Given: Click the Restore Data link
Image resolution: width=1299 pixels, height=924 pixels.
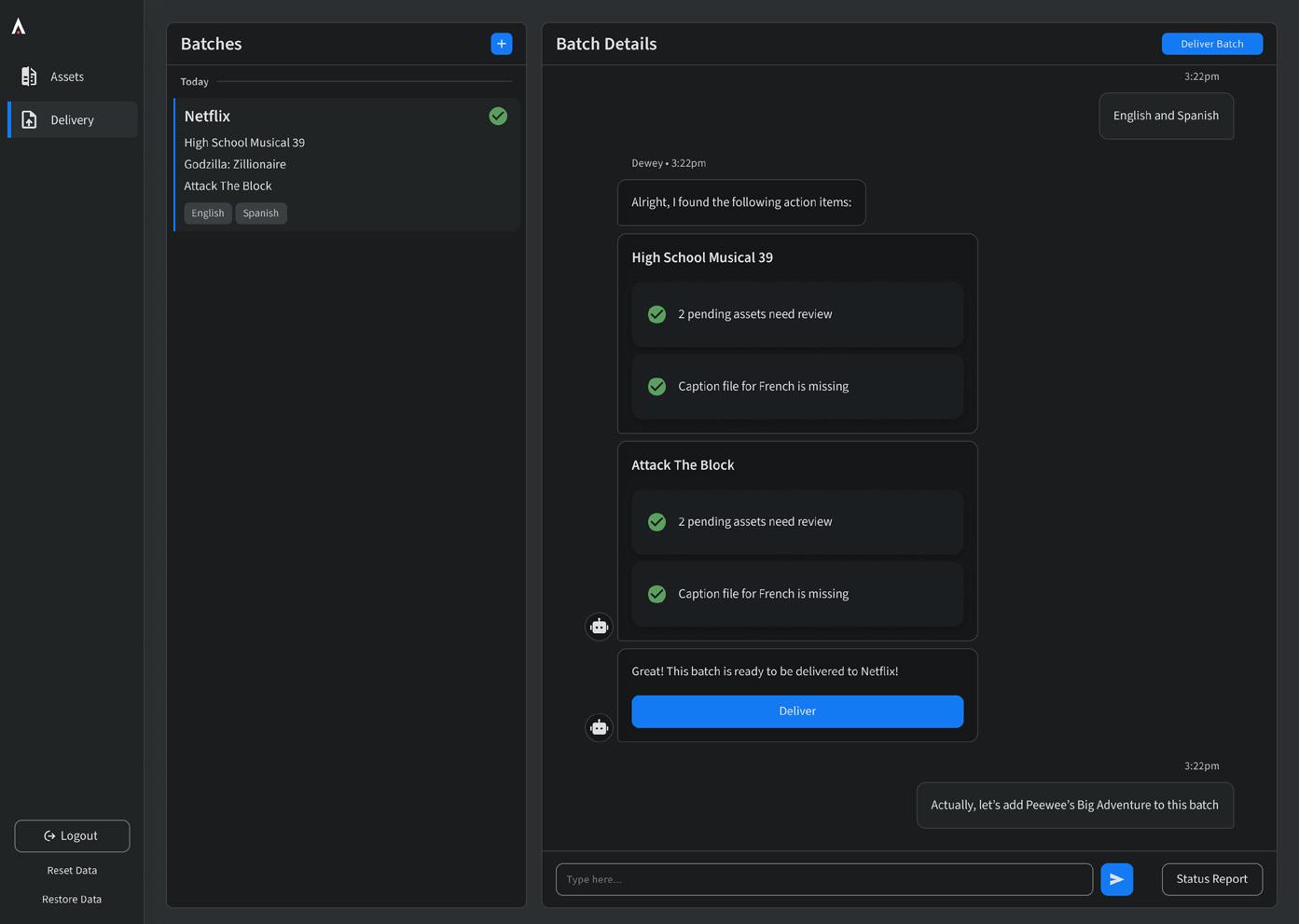Looking at the screenshot, I should [x=72, y=900].
